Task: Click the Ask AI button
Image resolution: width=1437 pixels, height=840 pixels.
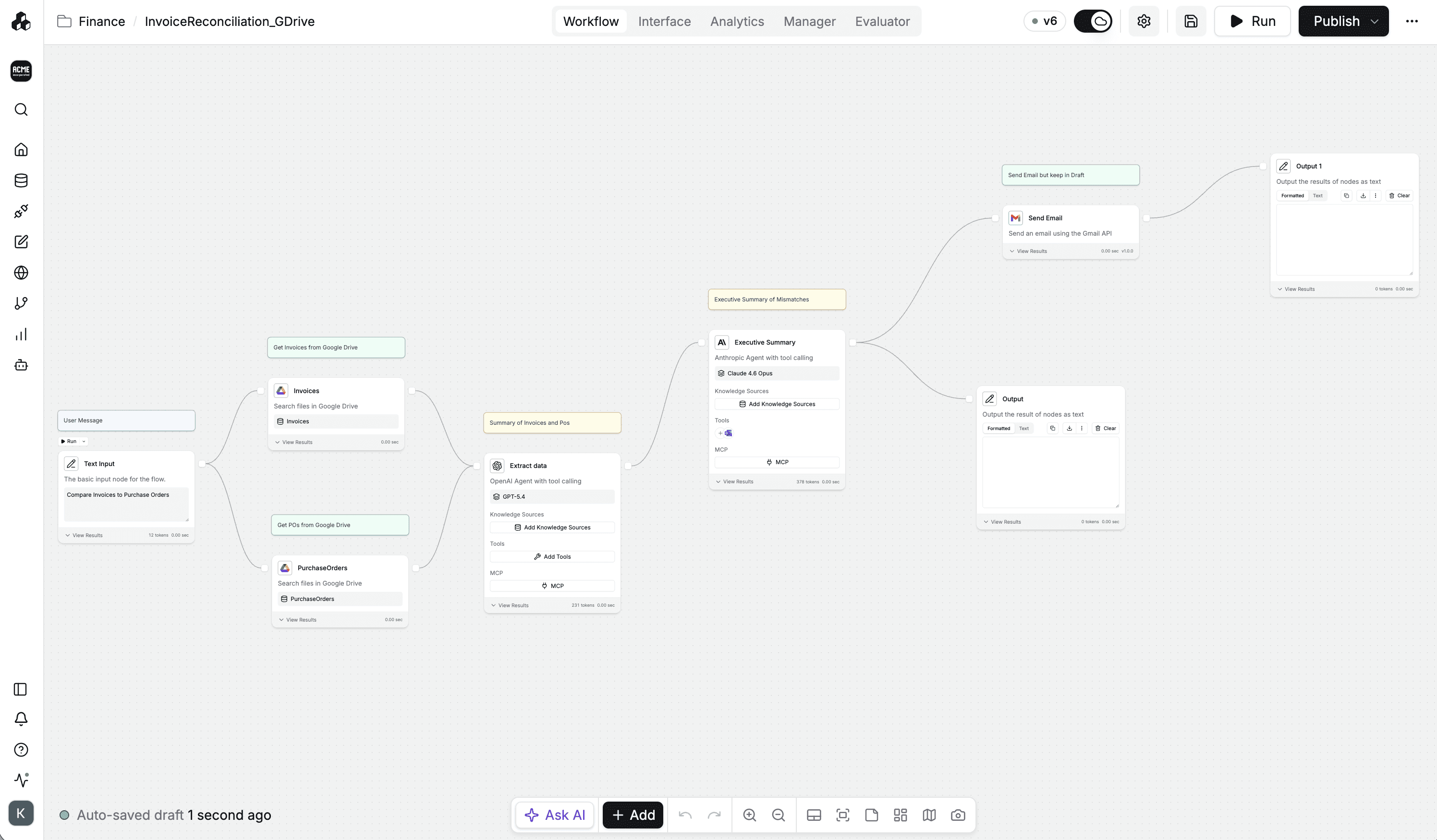Action: click(x=555, y=815)
